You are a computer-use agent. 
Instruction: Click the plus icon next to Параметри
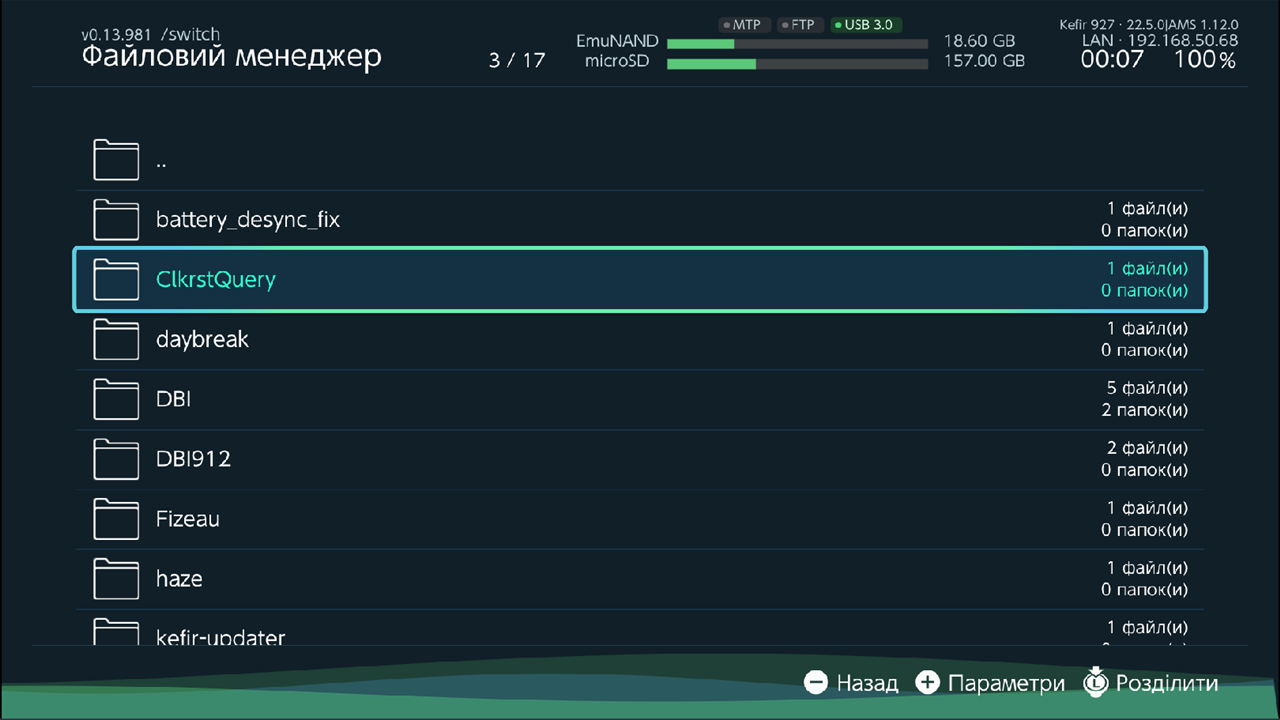pos(928,683)
